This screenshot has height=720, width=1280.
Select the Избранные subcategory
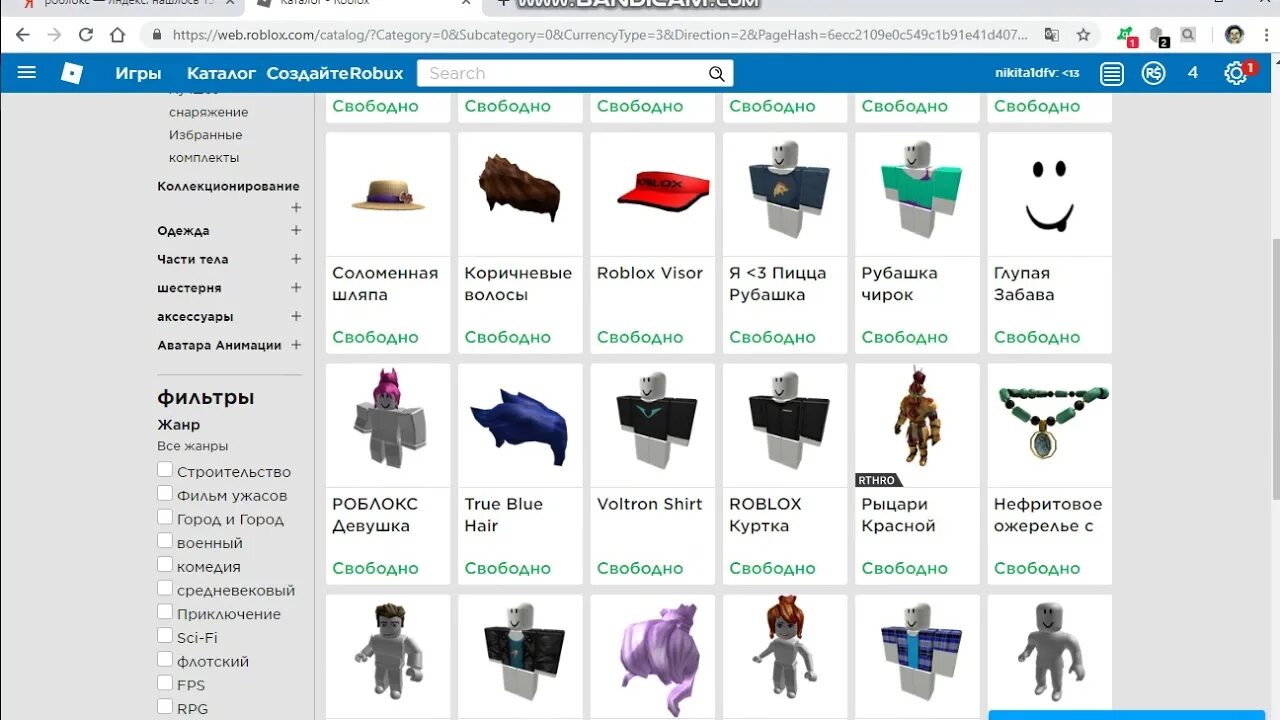(205, 135)
